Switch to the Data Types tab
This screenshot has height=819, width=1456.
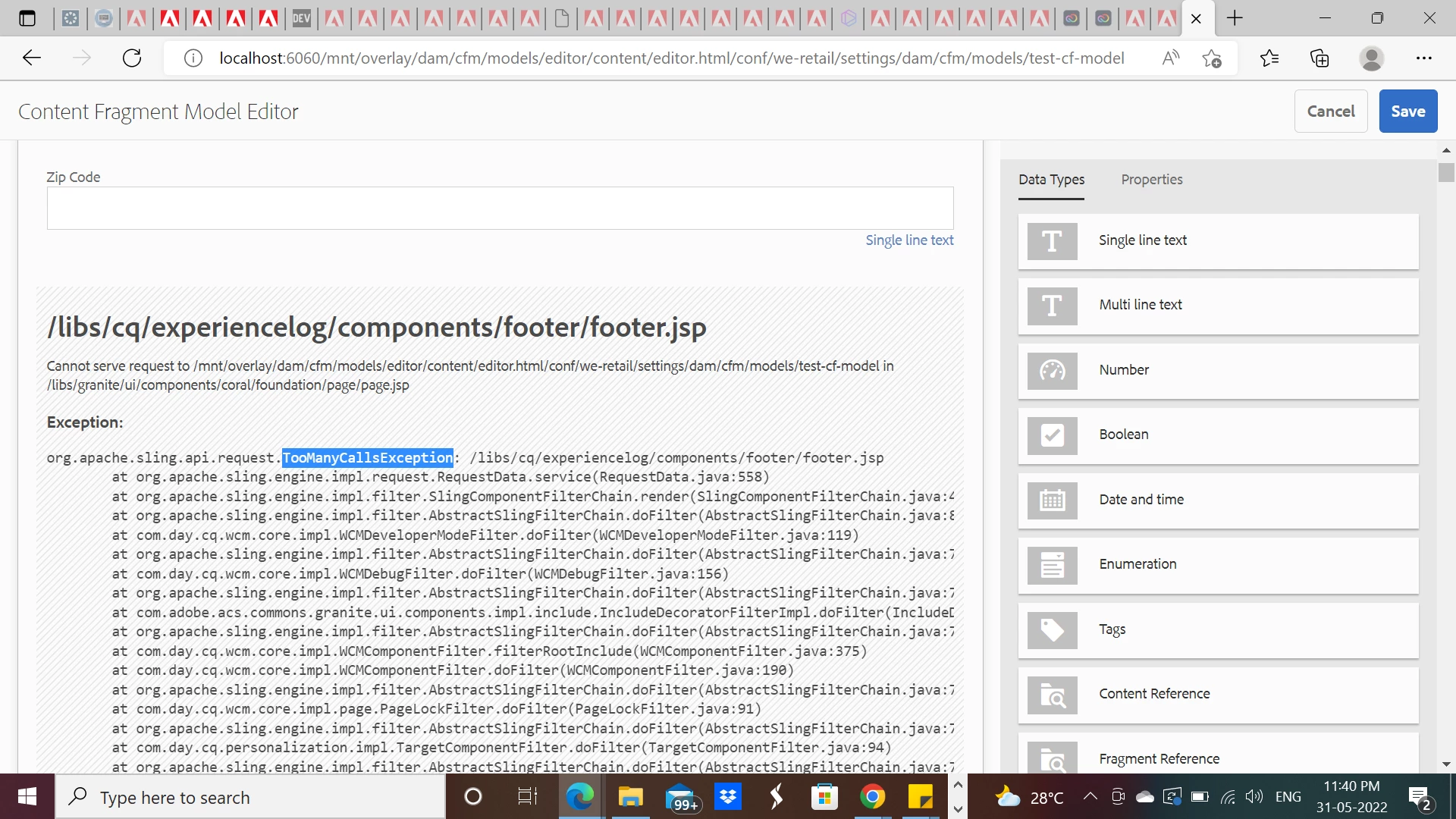pyautogui.click(x=1051, y=180)
